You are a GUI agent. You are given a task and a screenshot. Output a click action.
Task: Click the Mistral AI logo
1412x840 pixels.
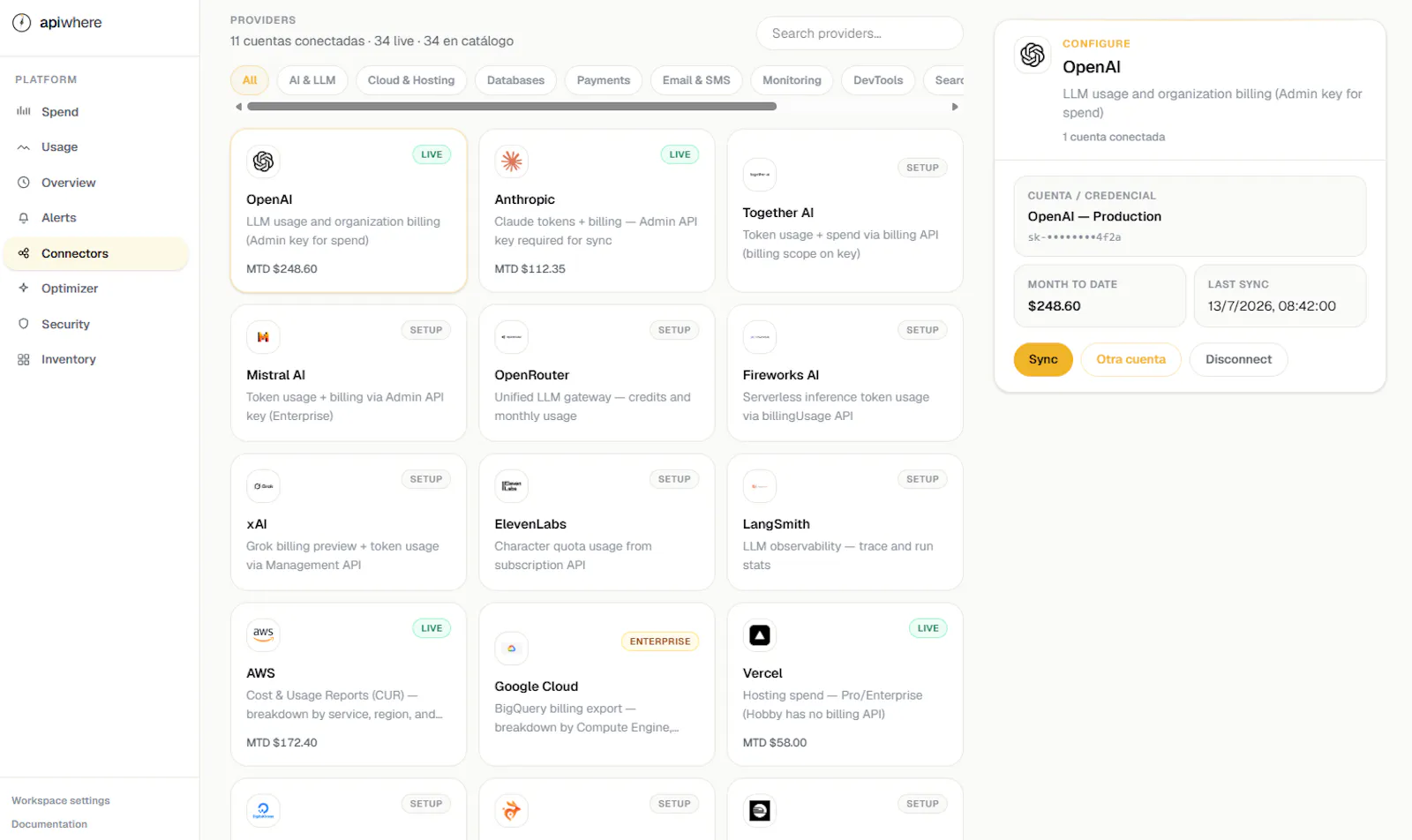click(263, 337)
